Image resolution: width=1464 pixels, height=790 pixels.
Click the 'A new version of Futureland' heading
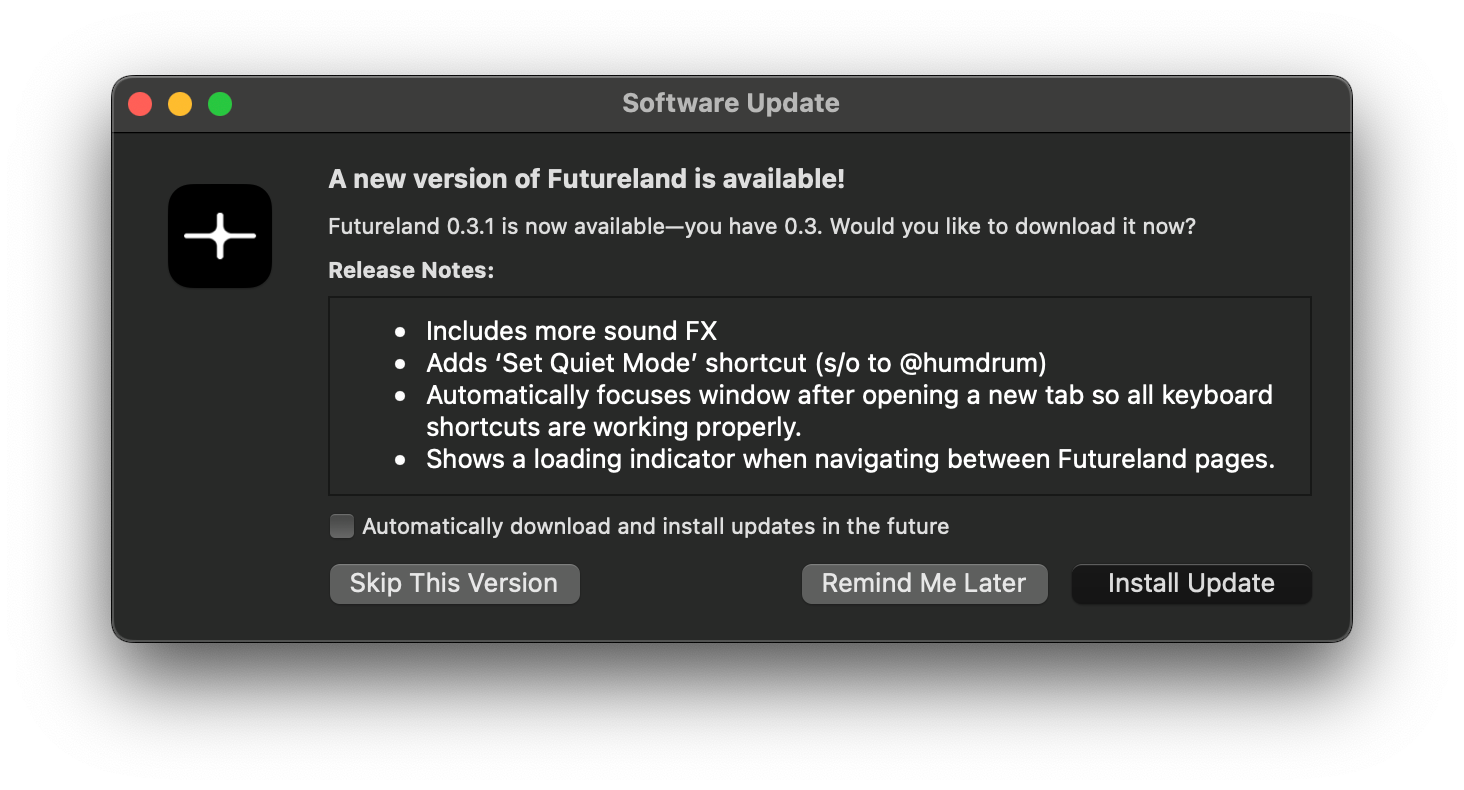(586, 179)
